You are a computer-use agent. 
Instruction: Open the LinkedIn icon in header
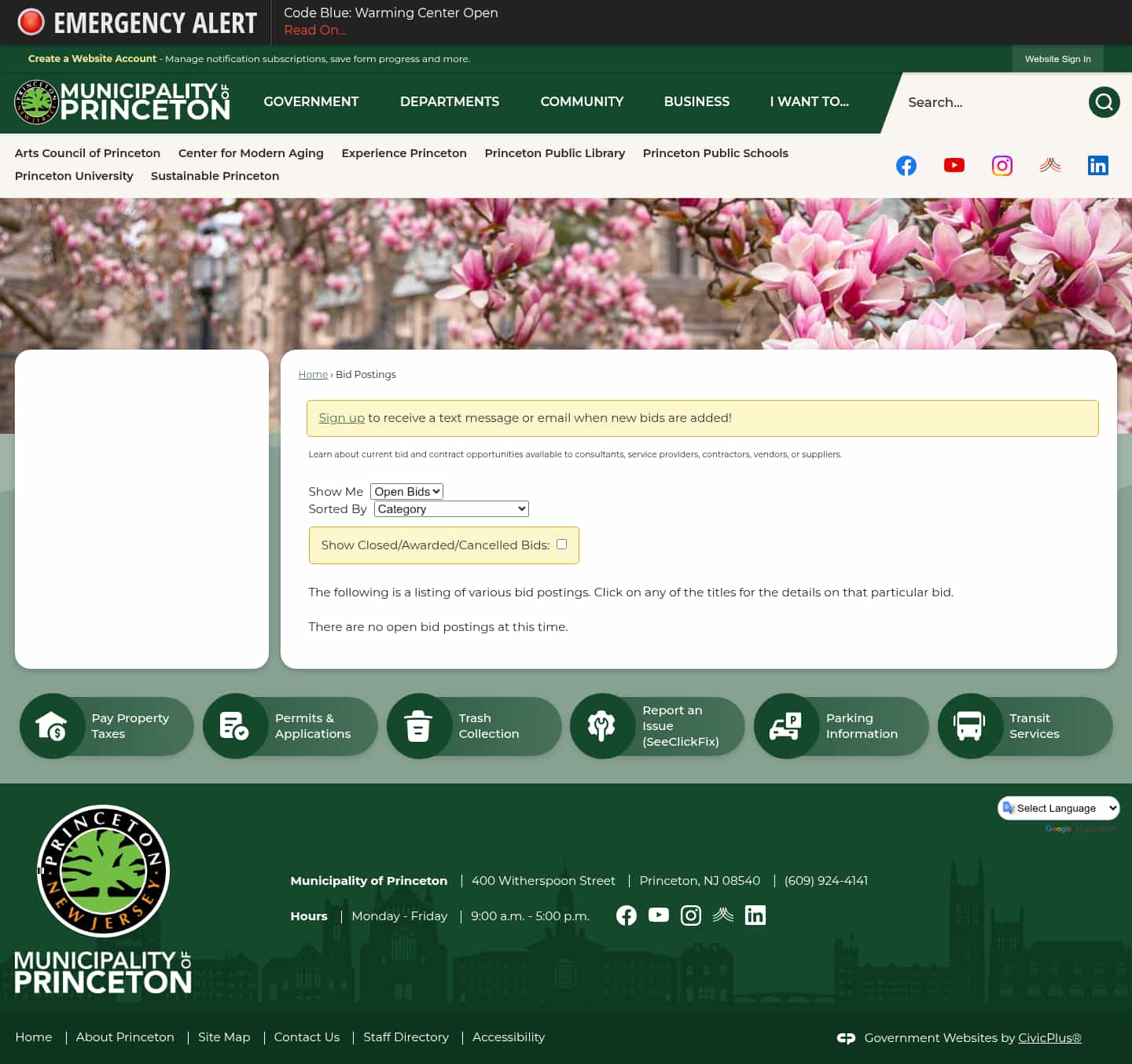1097,165
